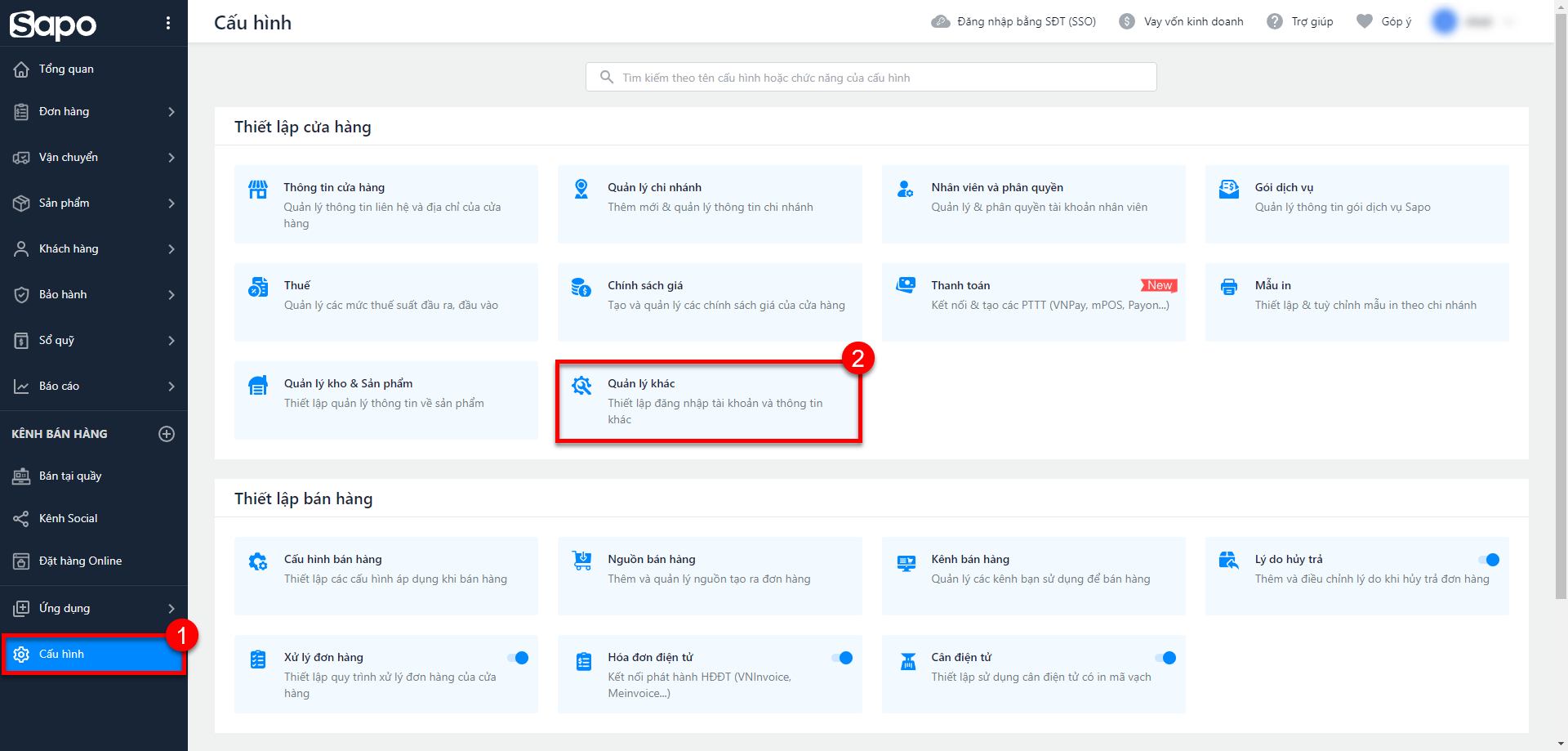Click the Đơn hàng clipboard icon

click(21, 112)
